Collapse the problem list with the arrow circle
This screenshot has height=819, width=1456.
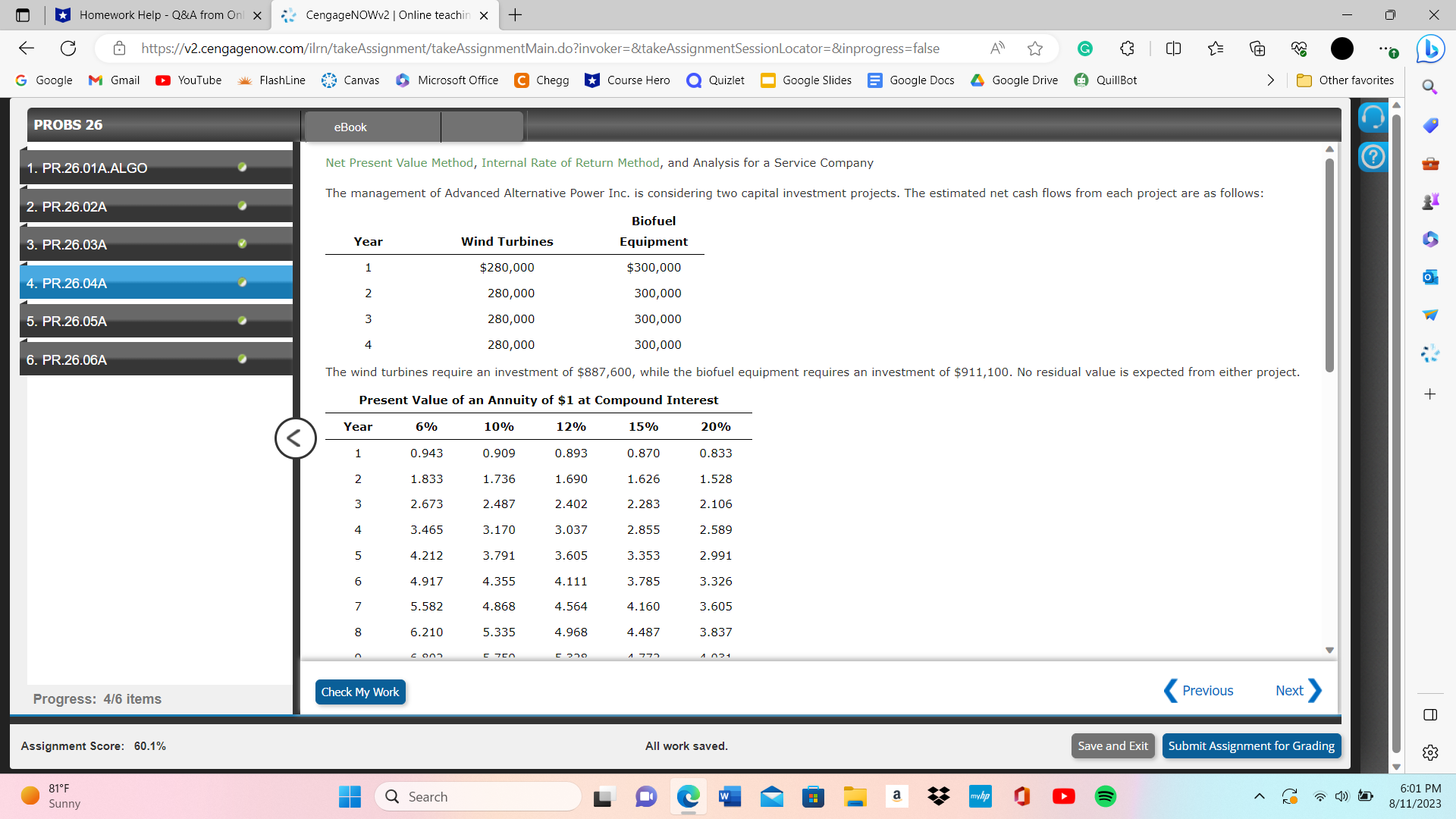click(295, 438)
